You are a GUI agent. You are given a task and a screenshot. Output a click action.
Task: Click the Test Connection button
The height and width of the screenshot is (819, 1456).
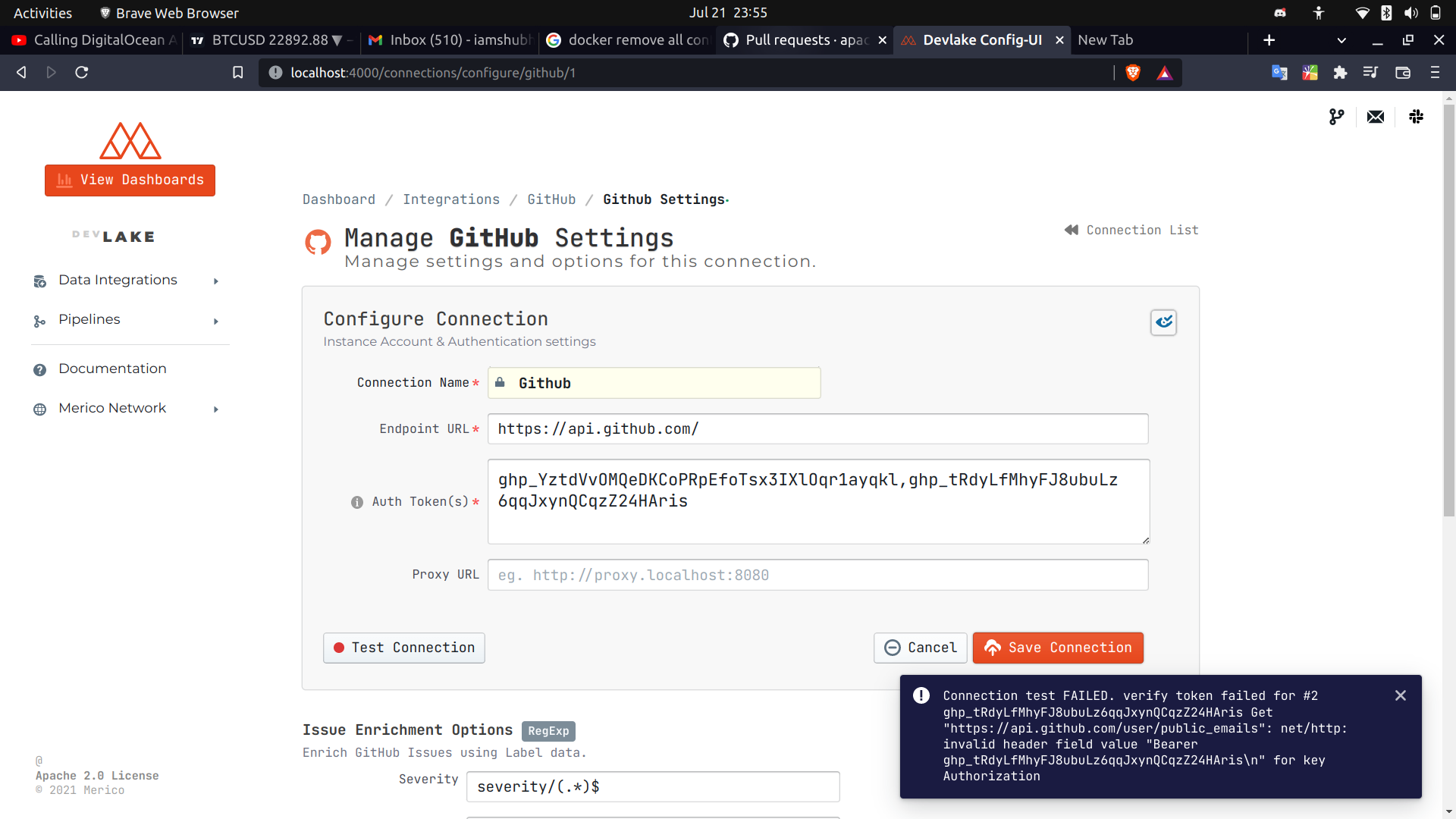click(404, 648)
